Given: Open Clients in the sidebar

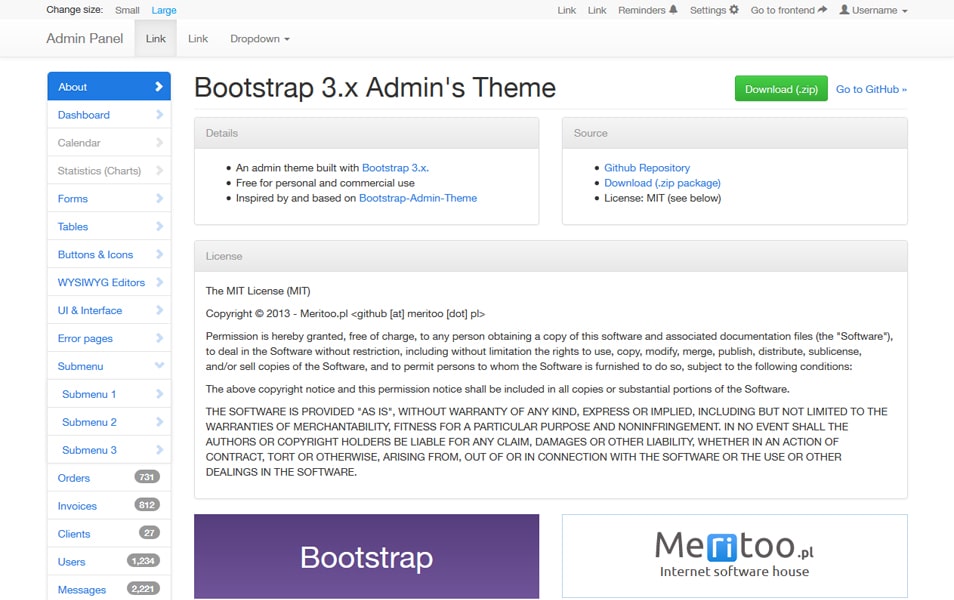Looking at the screenshot, I should pyautogui.click(x=109, y=534).
